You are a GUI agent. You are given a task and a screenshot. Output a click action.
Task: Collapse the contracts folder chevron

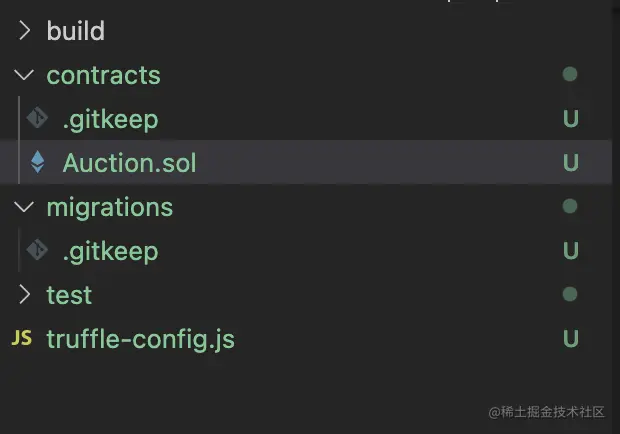tap(25, 75)
